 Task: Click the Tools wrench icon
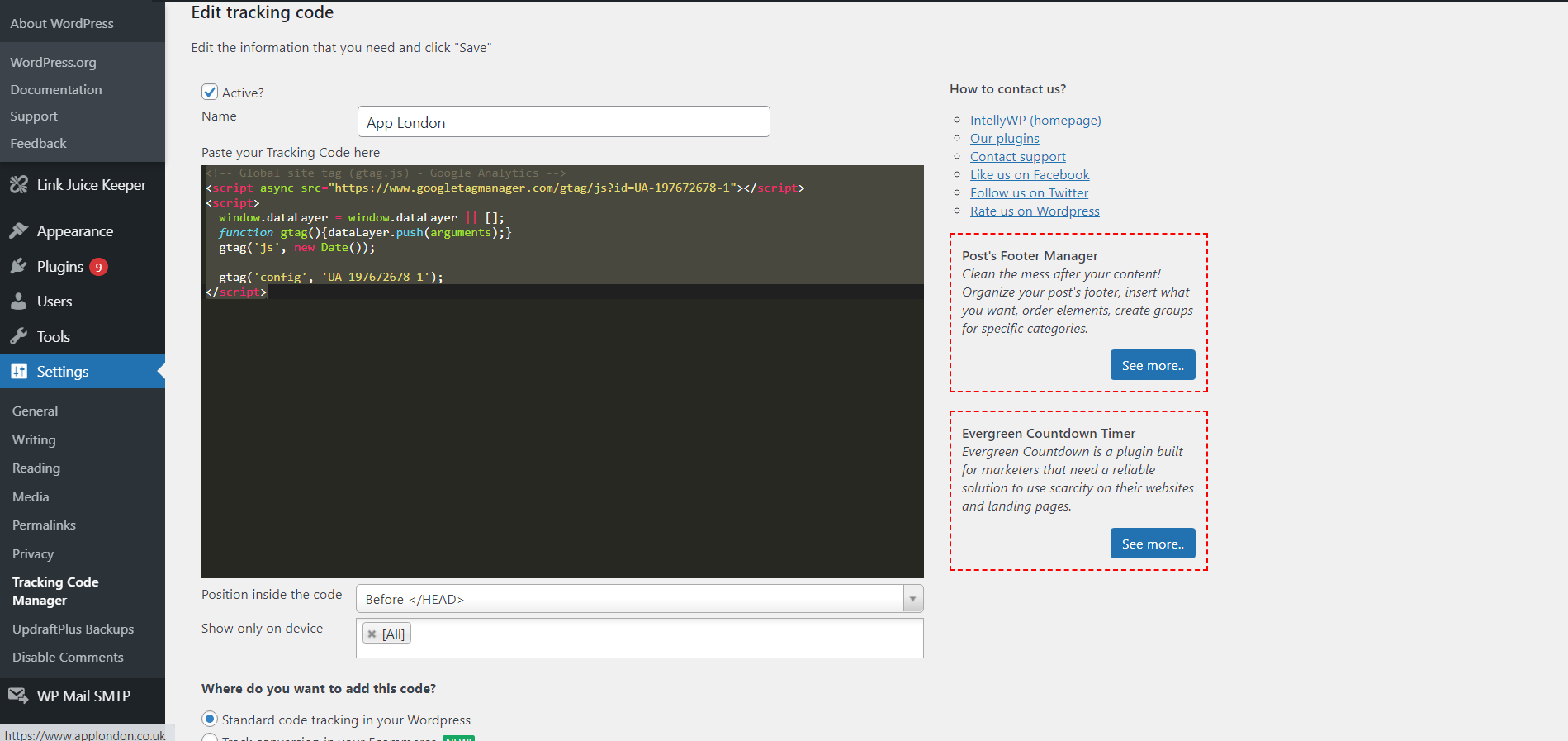pos(18,336)
